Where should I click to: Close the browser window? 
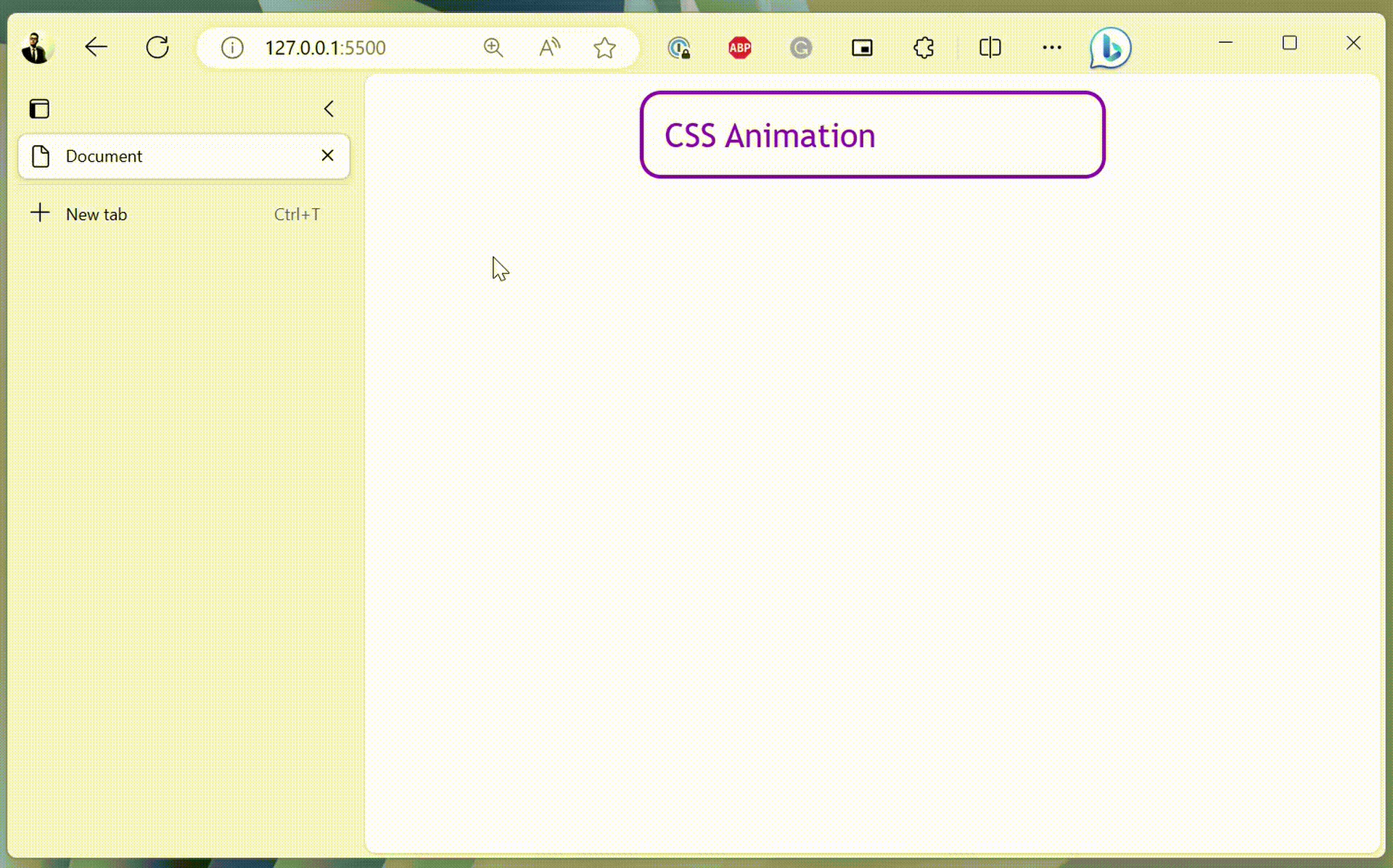click(1353, 43)
